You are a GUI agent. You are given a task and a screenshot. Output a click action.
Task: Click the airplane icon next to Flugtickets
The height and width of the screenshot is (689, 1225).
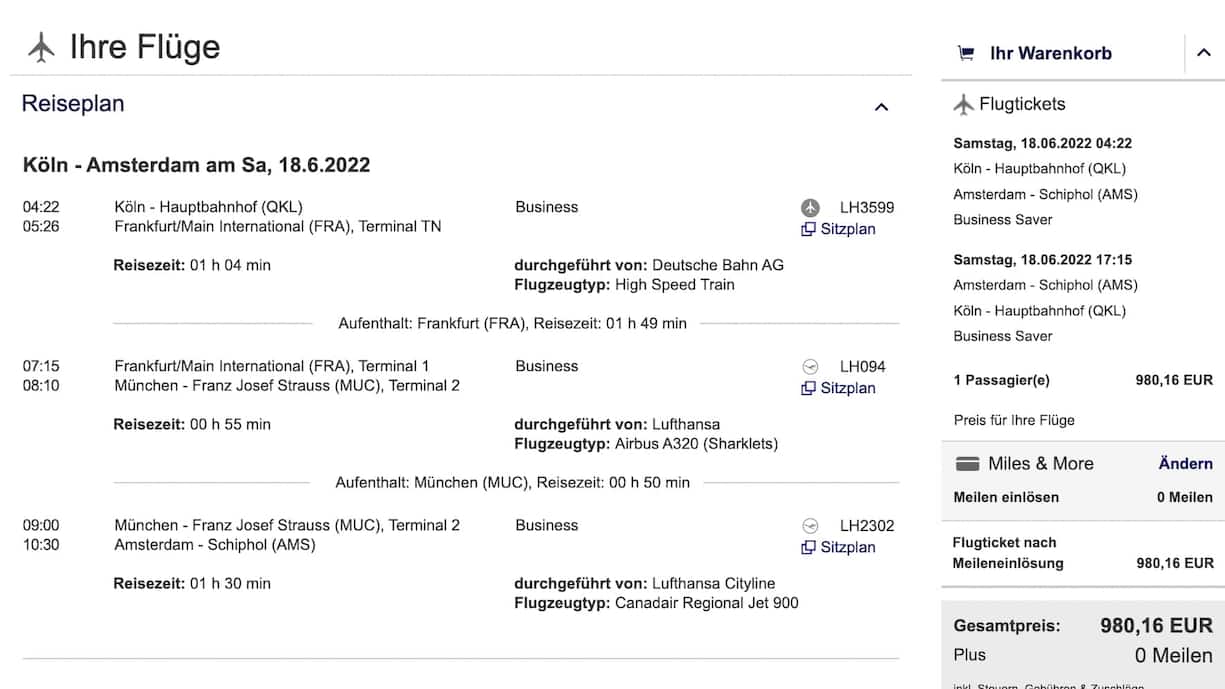963,104
